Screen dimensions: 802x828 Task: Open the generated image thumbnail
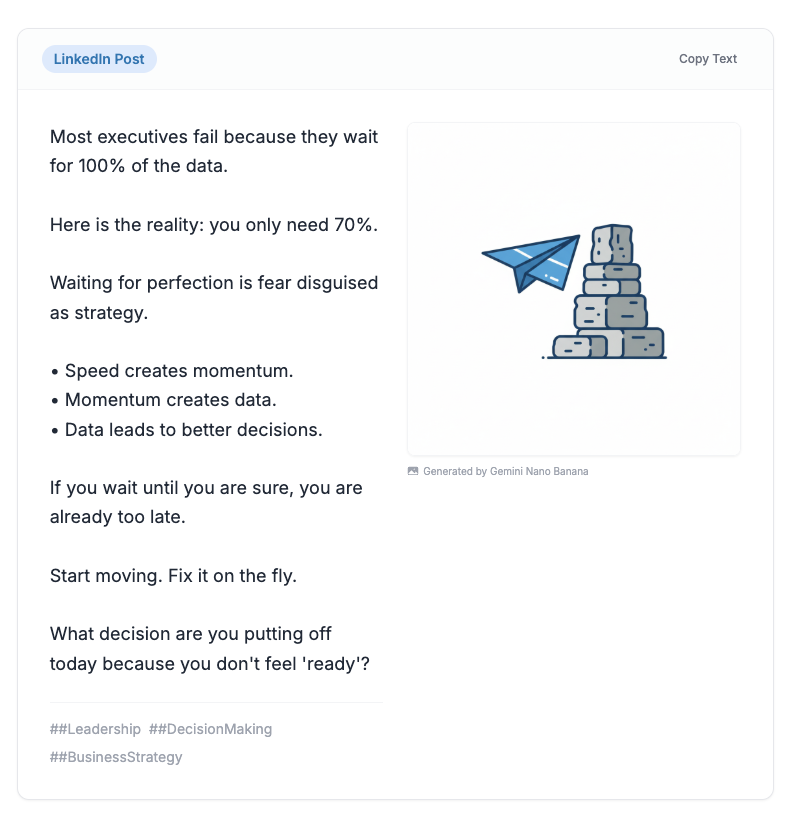[x=573, y=288]
